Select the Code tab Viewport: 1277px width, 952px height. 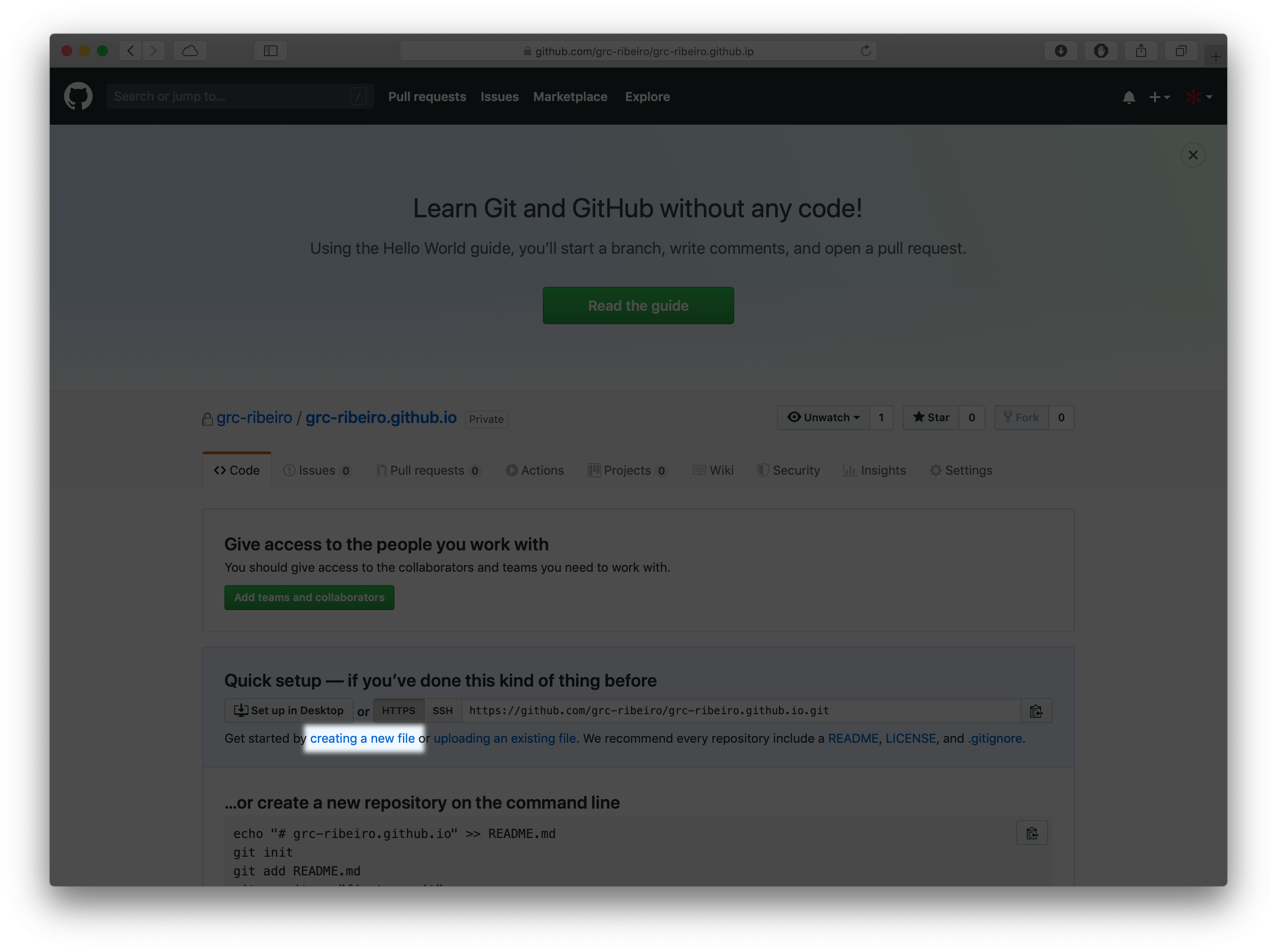click(237, 470)
